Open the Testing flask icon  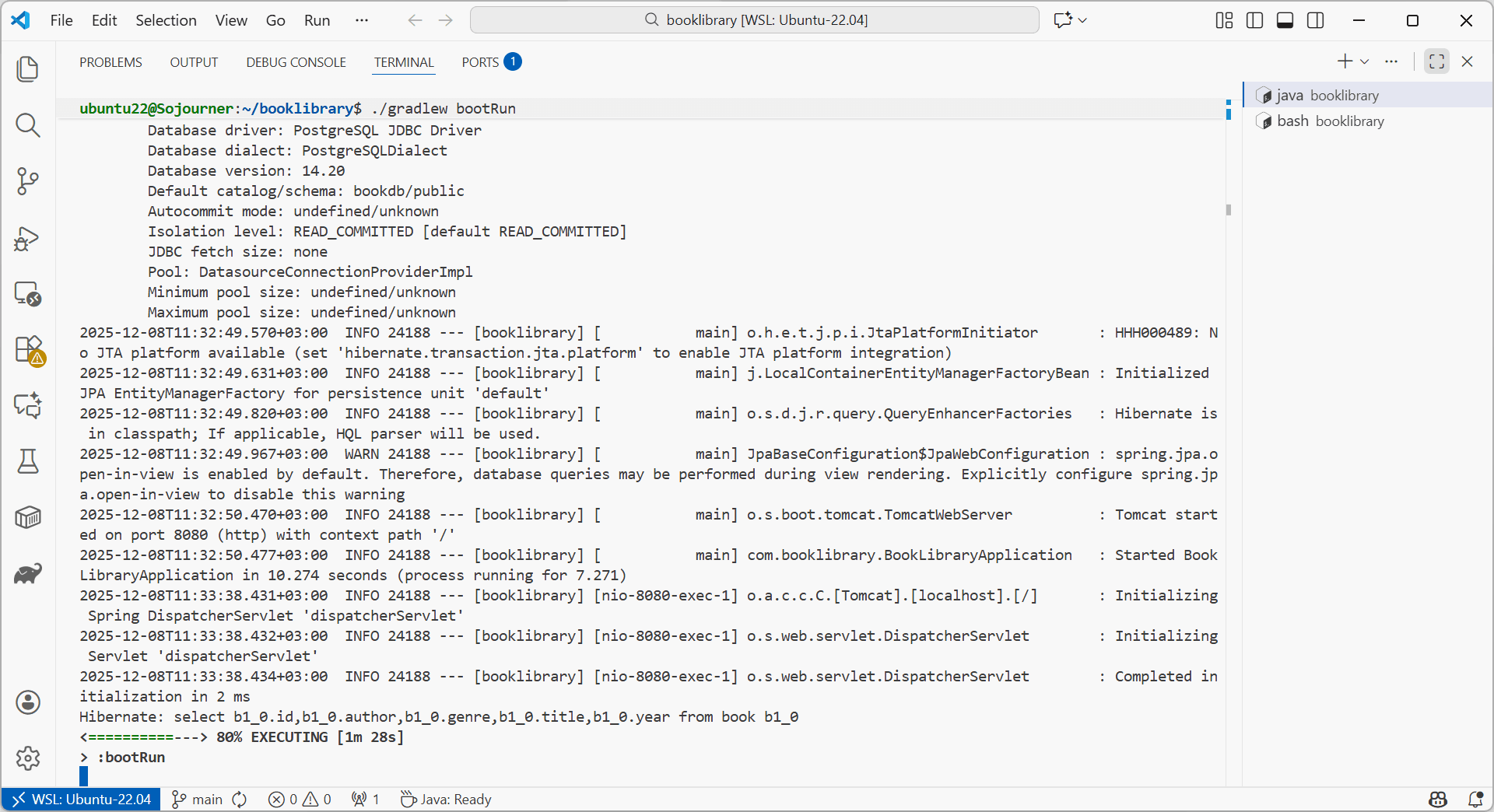coord(28,461)
